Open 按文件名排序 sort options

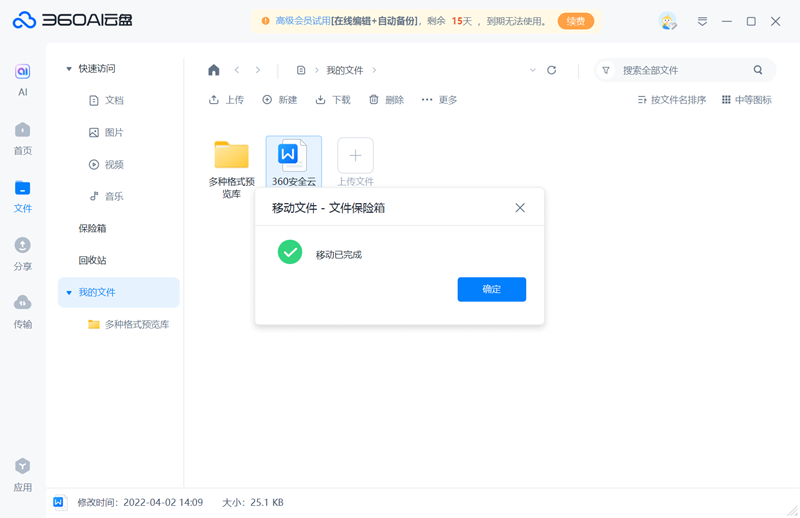672,100
